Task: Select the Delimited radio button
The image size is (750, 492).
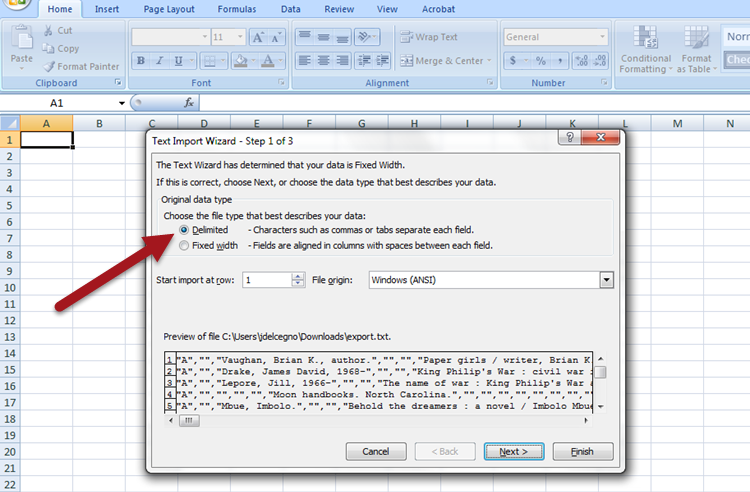Action: point(184,230)
